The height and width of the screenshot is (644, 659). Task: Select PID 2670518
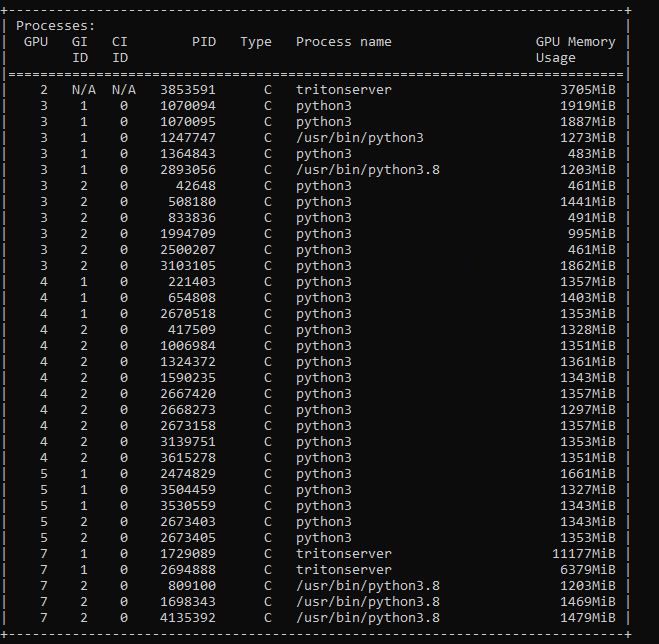pos(188,314)
